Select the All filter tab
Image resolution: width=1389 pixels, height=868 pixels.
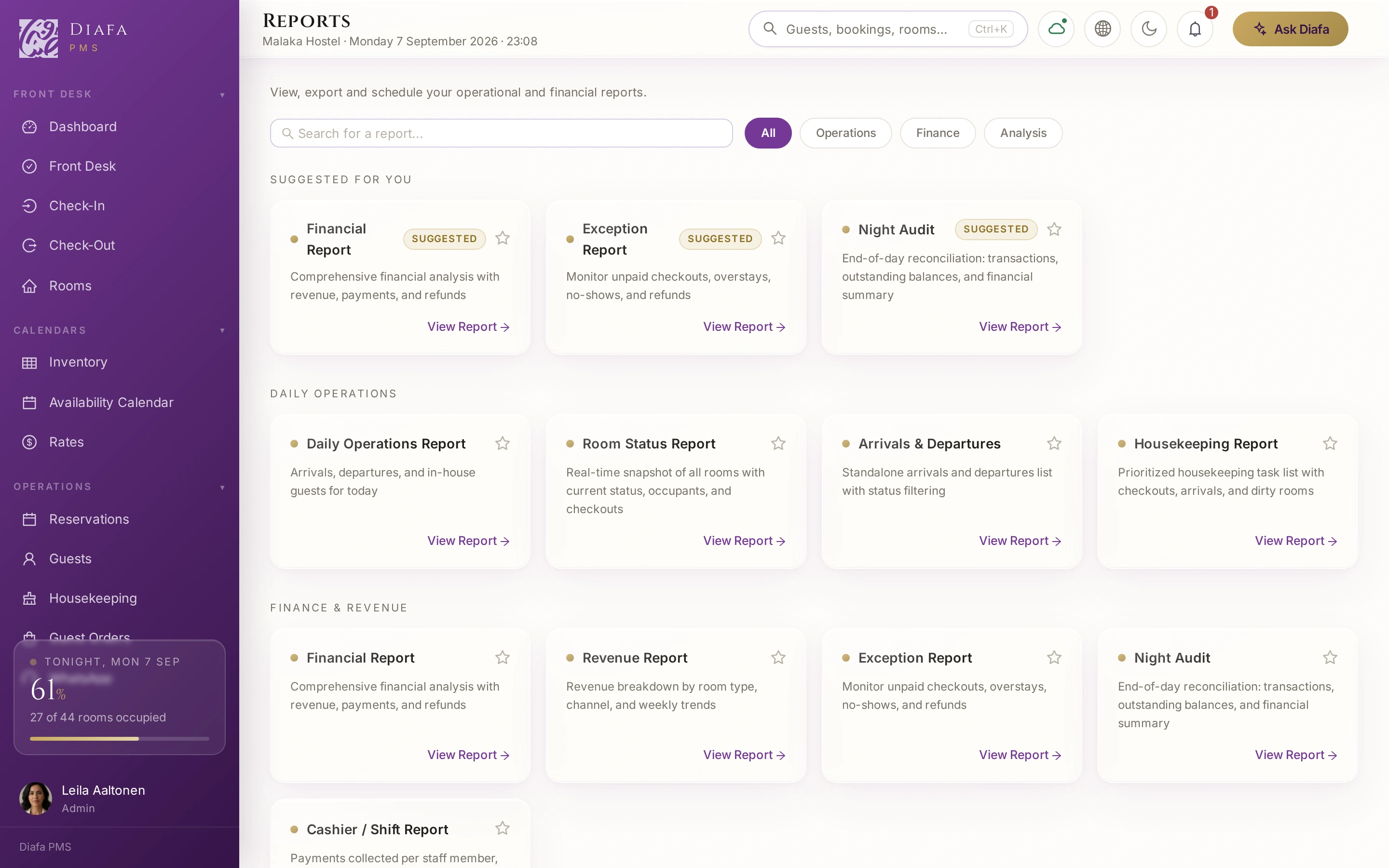coord(768,133)
